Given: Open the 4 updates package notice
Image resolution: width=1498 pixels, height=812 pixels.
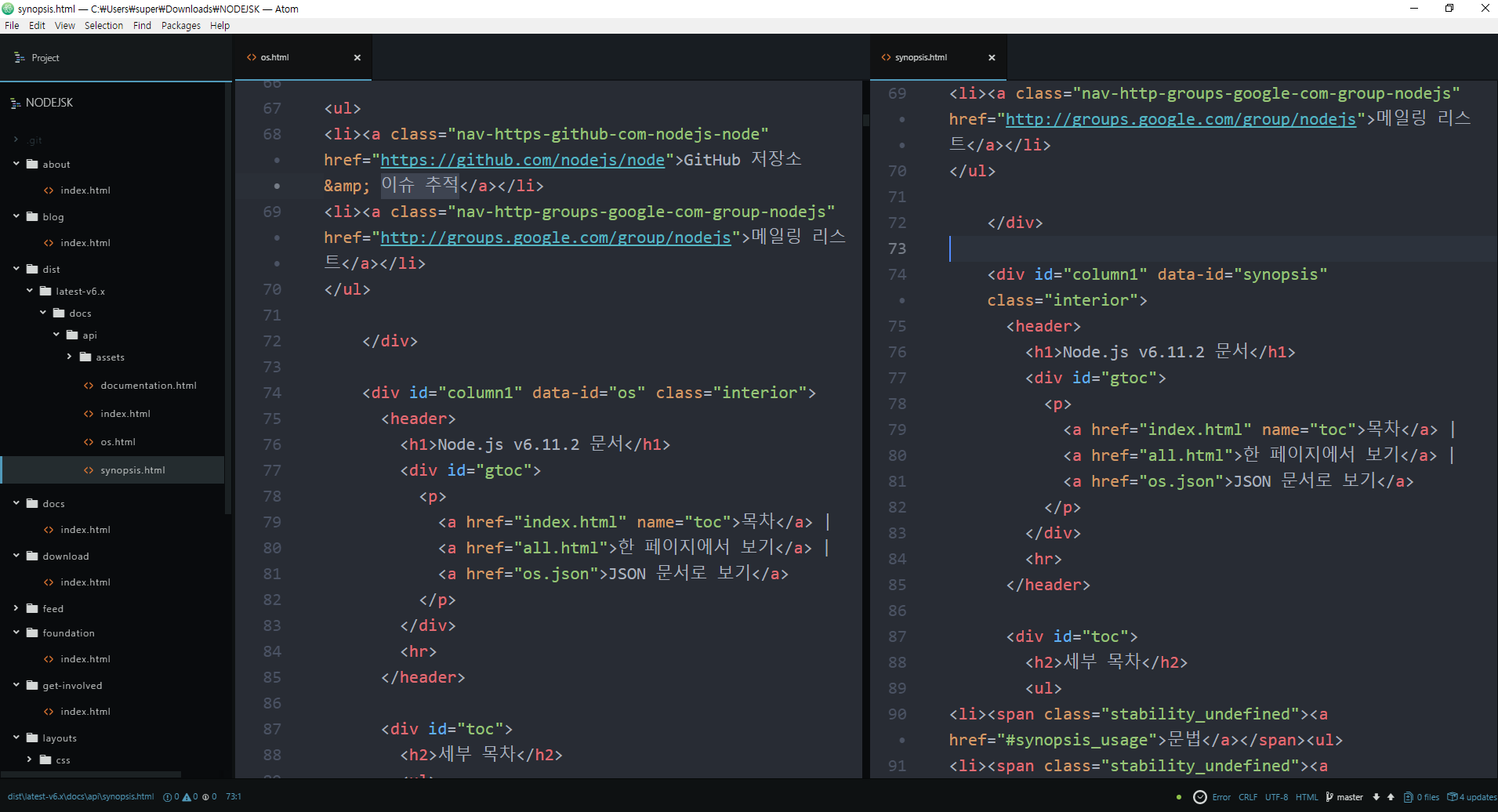Looking at the screenshot, I should tap(1471, 797).
